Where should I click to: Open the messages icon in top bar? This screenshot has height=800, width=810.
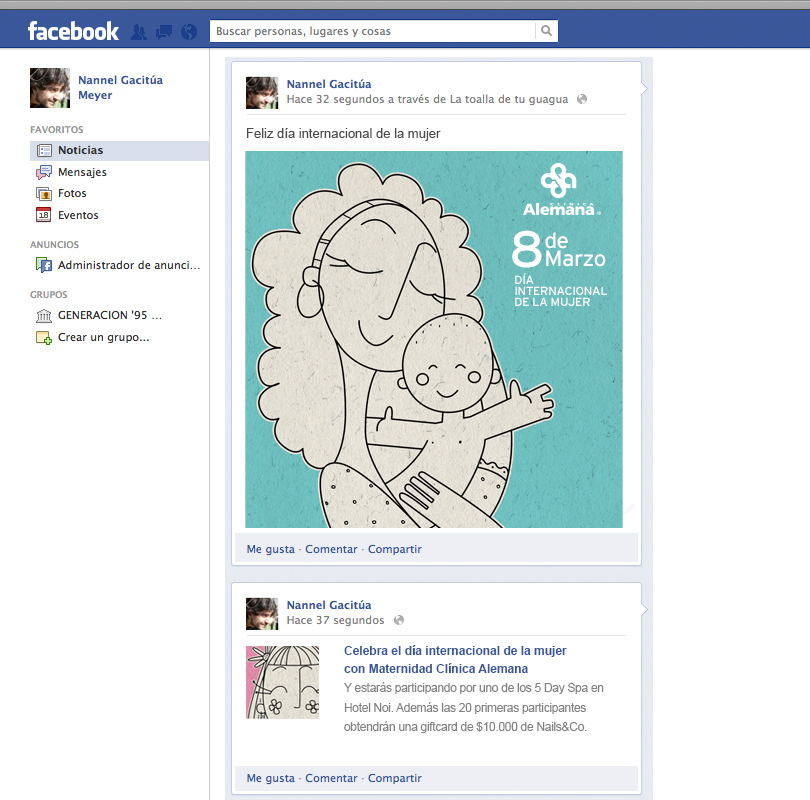click(x=164, y=32)
